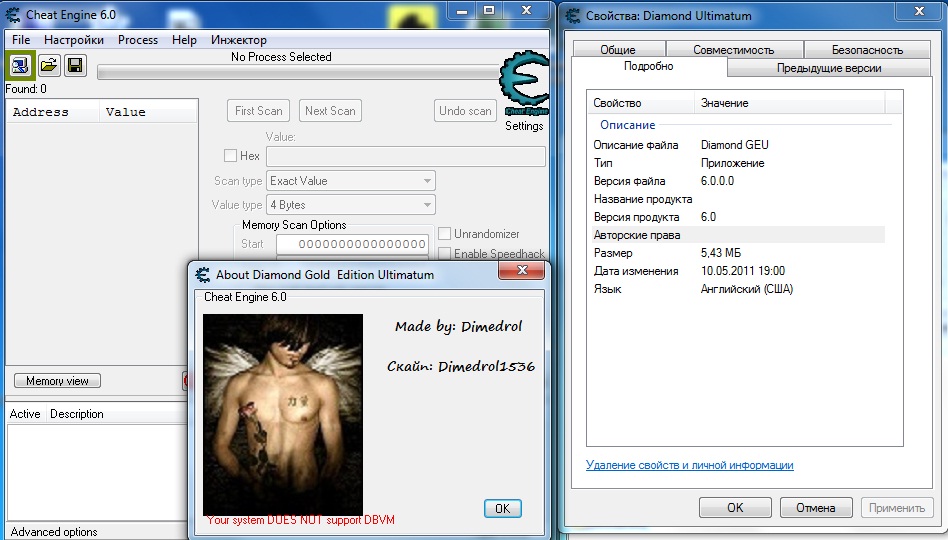Click Отмена in the Properties window

[816, 507]
